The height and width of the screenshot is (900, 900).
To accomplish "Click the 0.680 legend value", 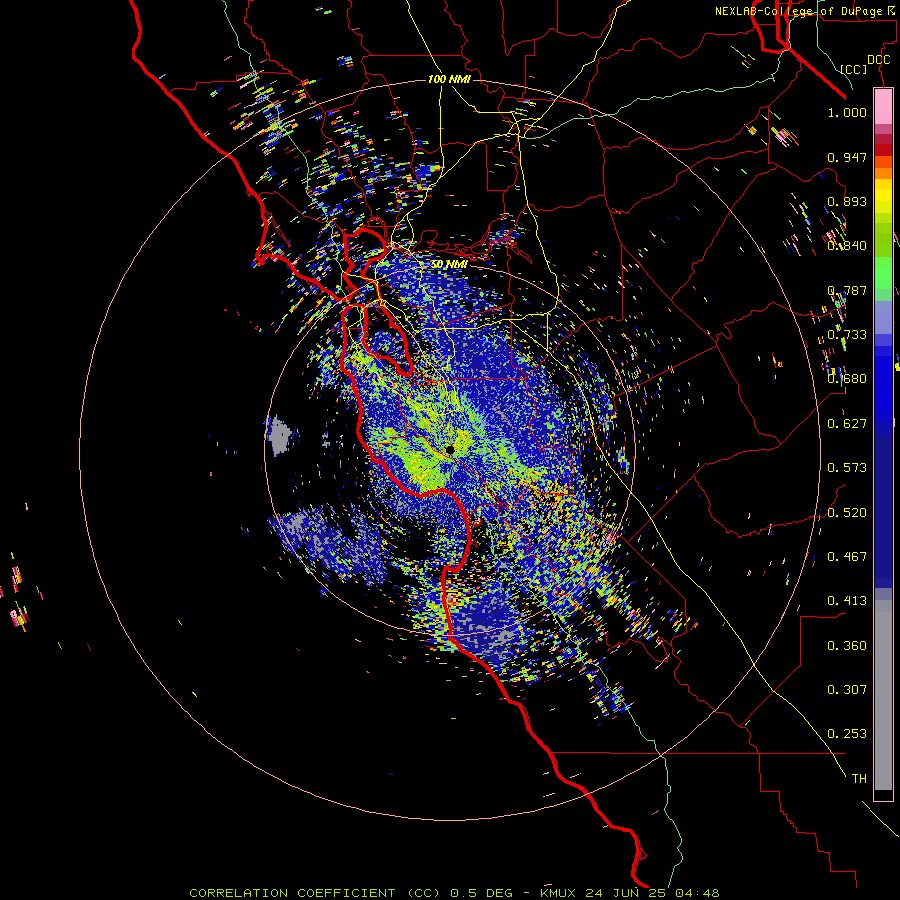I will (847, 379).
